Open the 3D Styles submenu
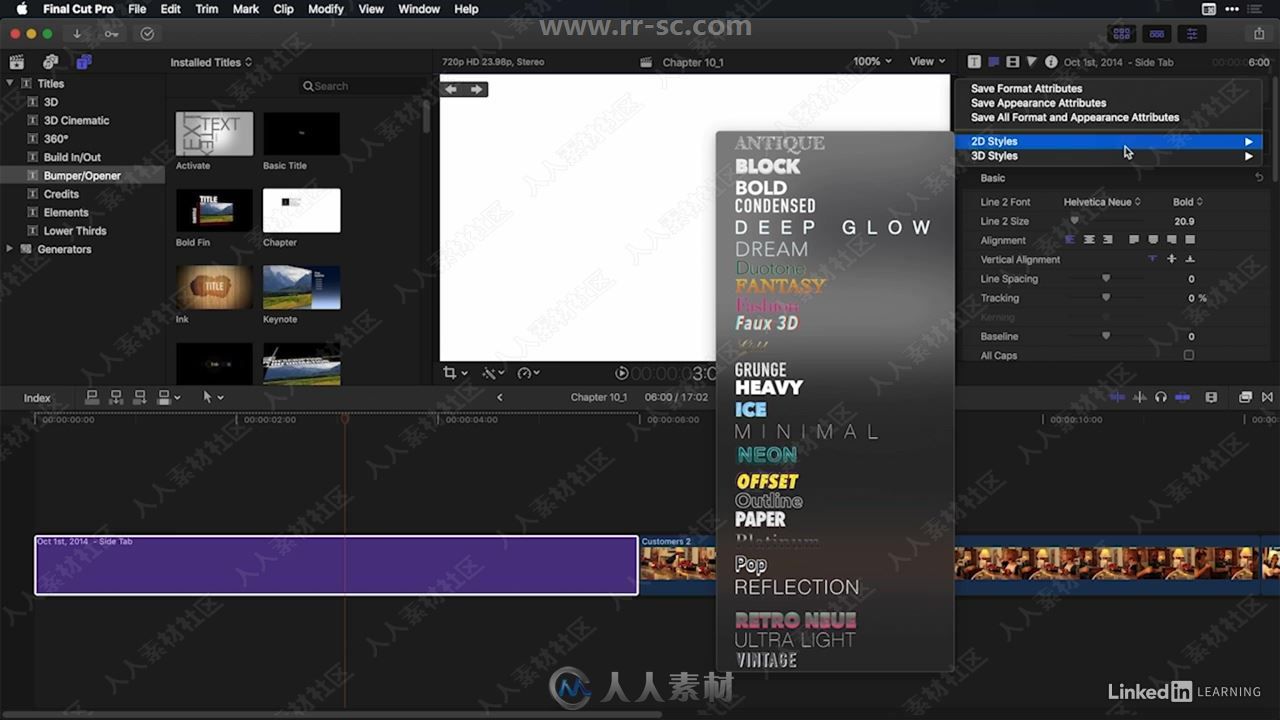Viewport: 1280px width, 720px height. tap(1108, 156)
